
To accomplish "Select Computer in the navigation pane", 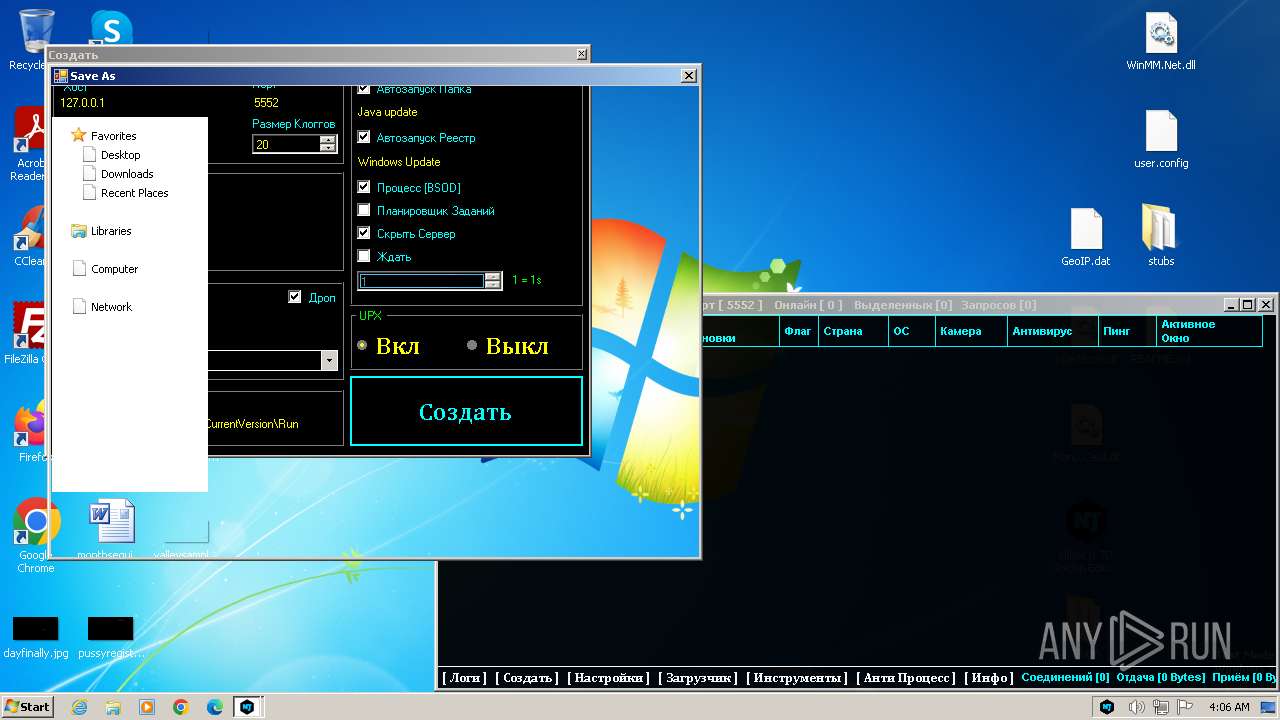I will click(x=106, y=269).
